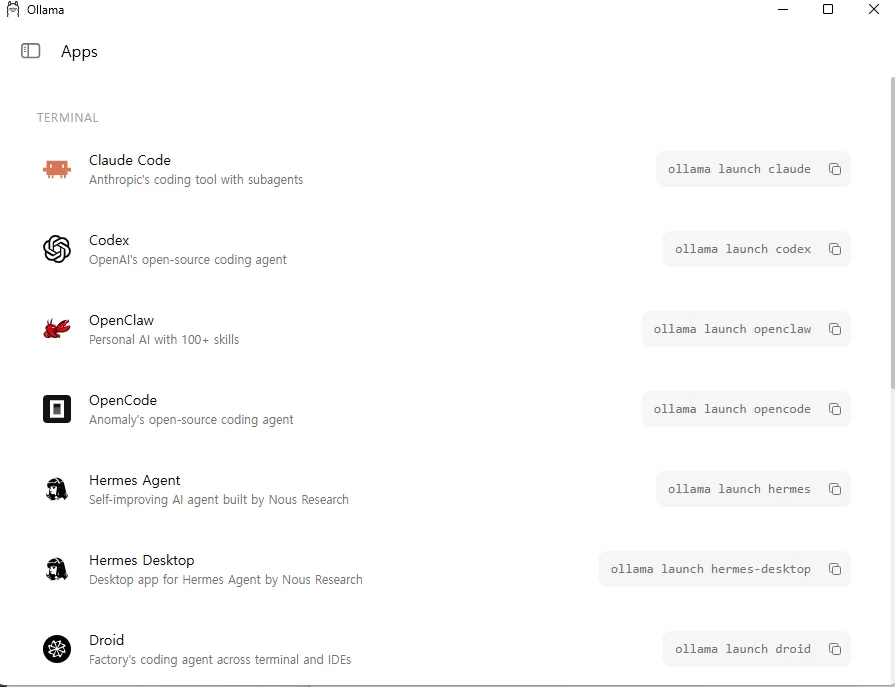Screen dimensions: 895x687
Task: Select the 'ollama launch hermes-desktop' command text
Action: click(x=711, y=569)
